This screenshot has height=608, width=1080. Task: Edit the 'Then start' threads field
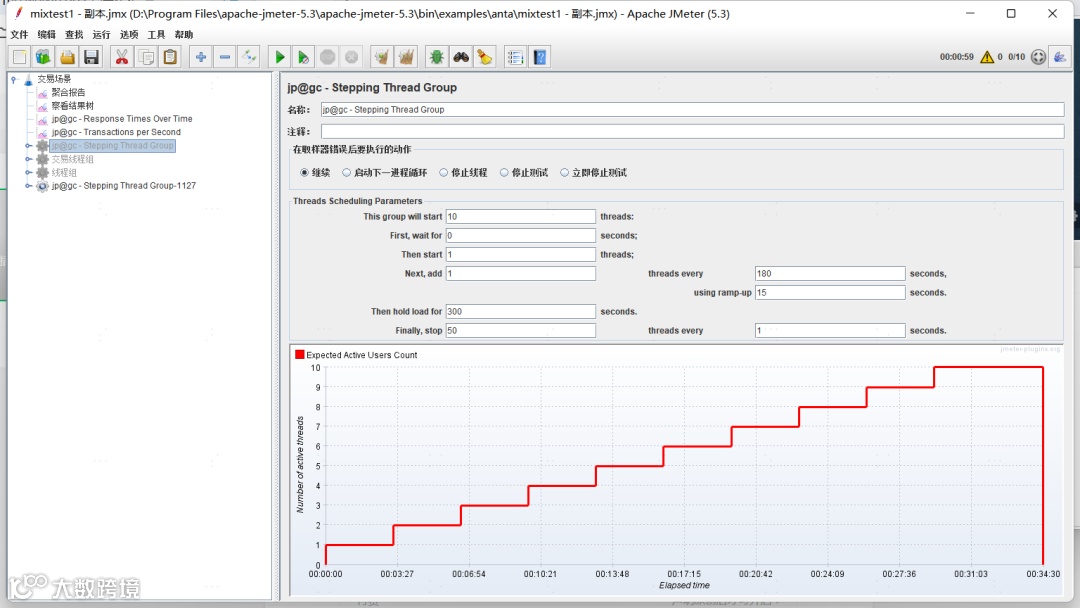(x=521, y=255)
